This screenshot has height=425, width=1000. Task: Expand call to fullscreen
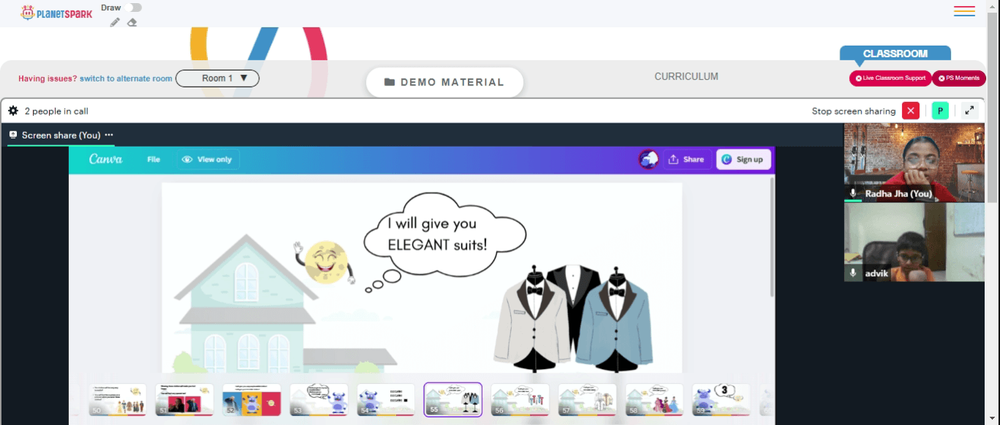click(969, 111)
